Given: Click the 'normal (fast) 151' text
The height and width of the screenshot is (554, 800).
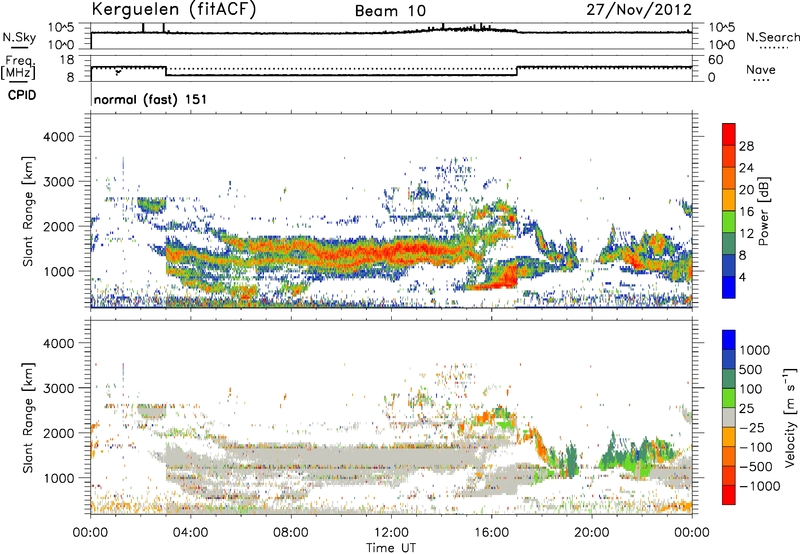Looking at the screenshot, I should tap(151, 99).
